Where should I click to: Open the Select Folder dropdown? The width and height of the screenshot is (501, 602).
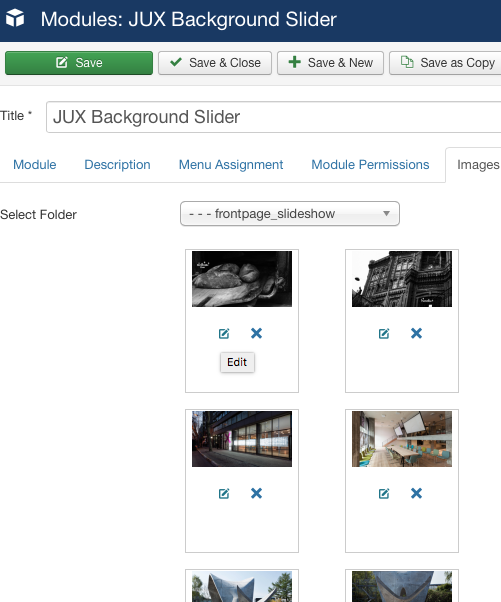tap(290, 213)
